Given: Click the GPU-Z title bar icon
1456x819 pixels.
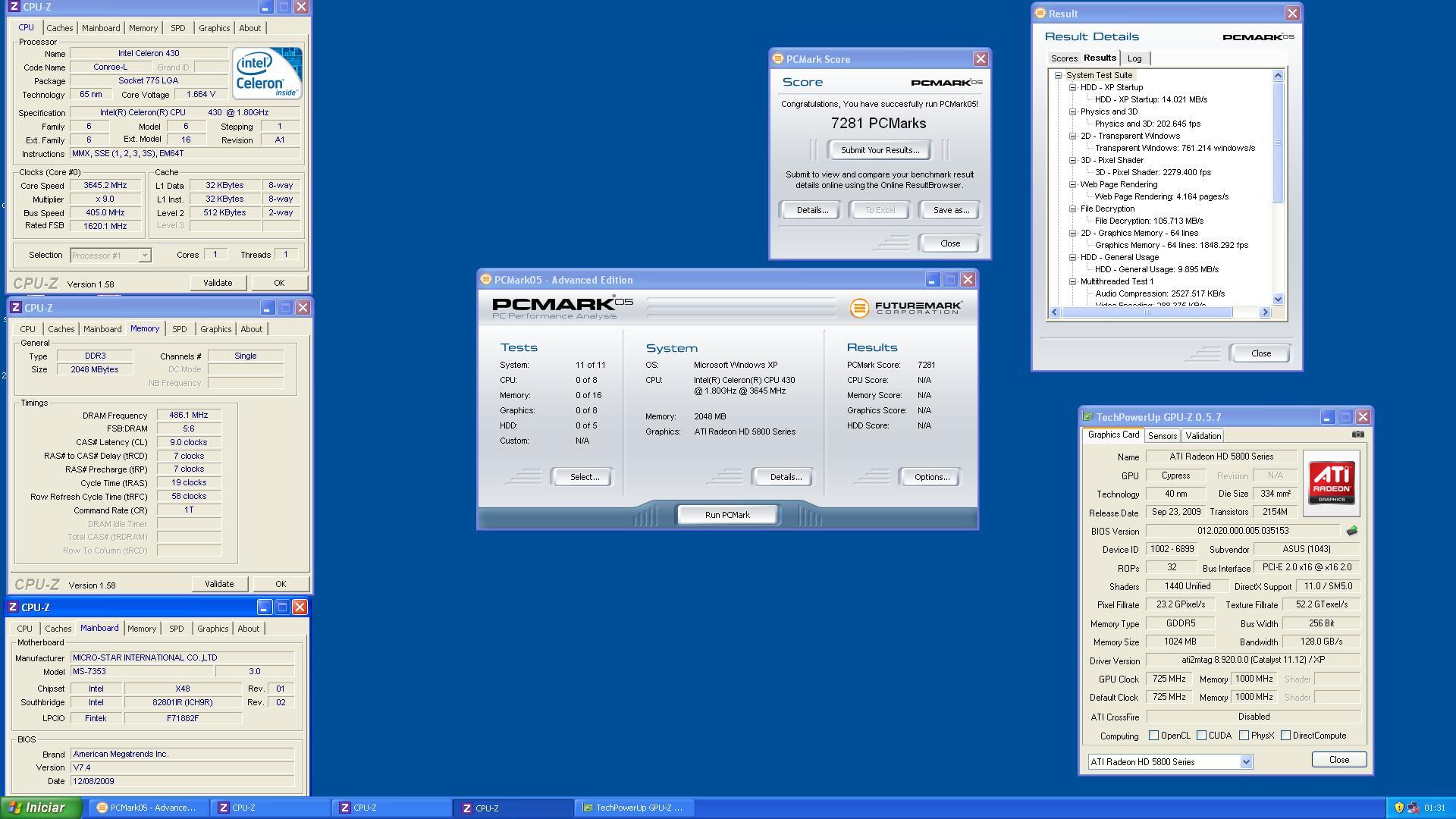Looking at the screenshot, I should [1087, 417].
